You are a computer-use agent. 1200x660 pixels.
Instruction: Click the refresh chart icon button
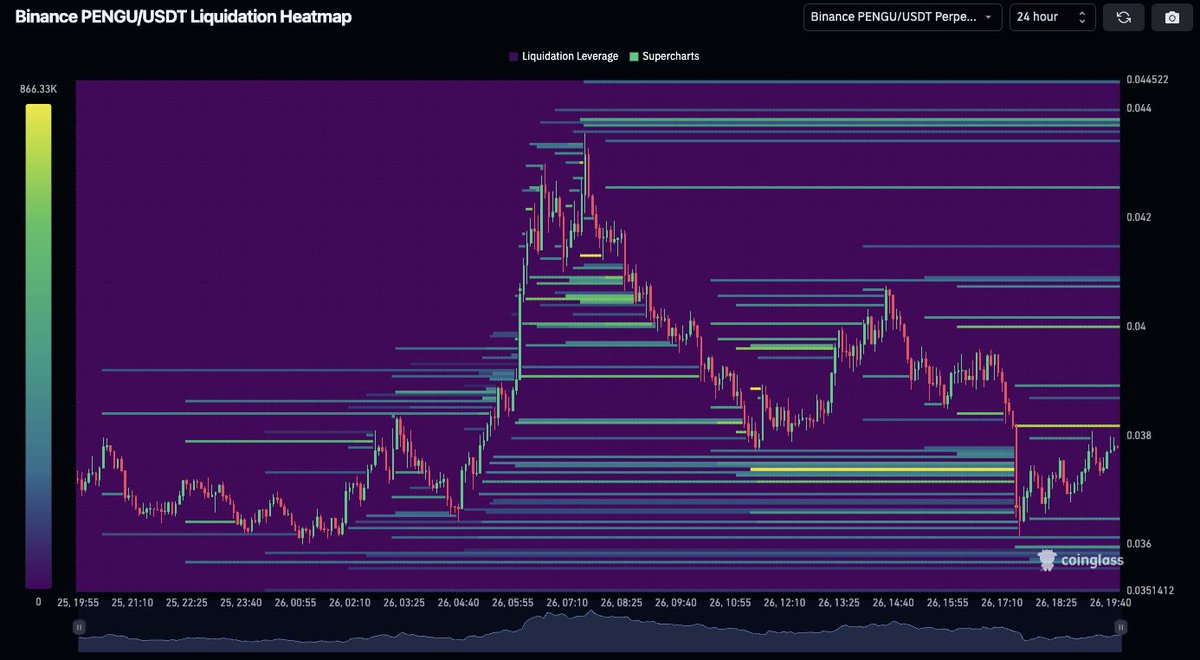click(x=1123, y=17)
